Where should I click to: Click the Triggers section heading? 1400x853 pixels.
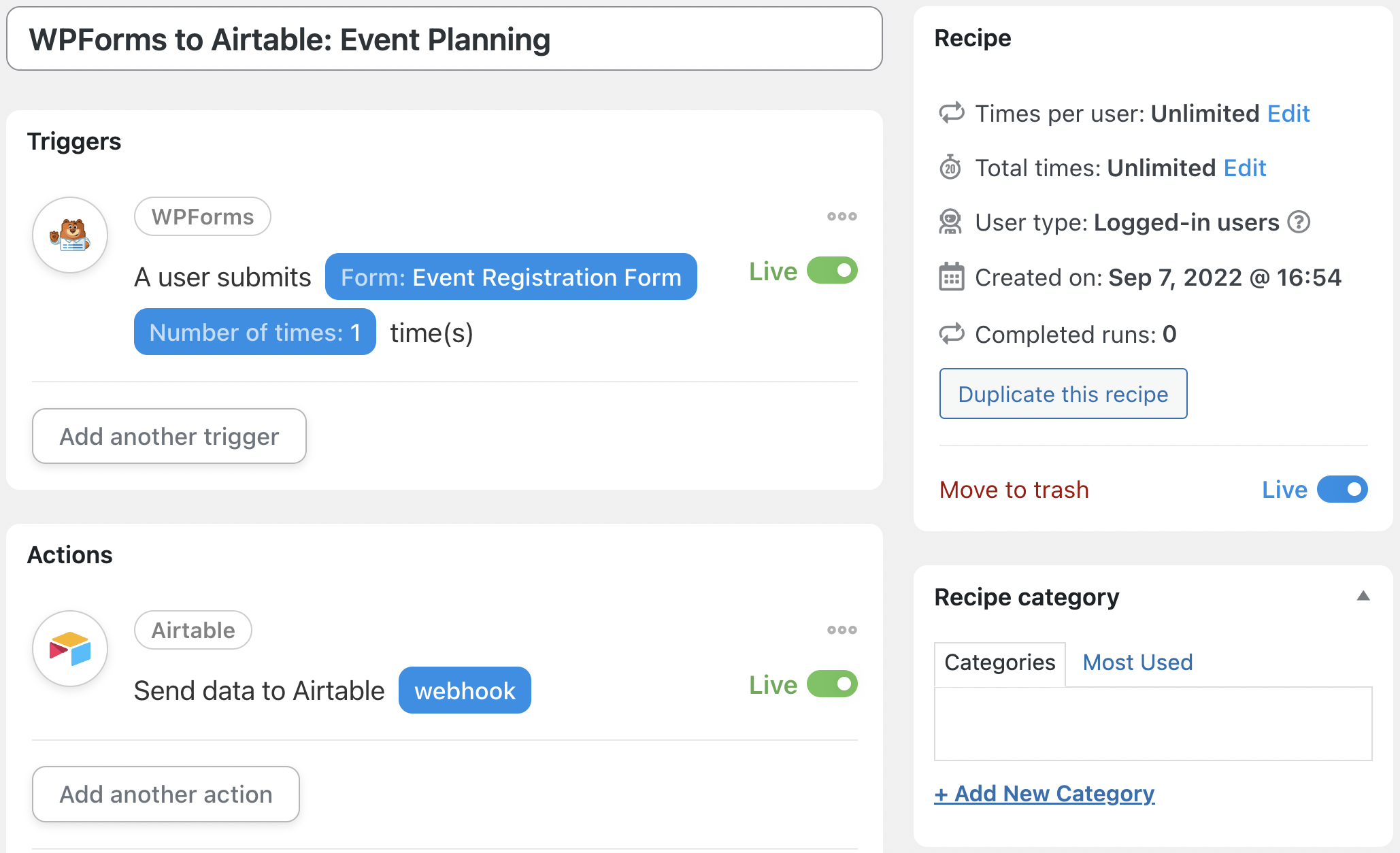[74, 141]
